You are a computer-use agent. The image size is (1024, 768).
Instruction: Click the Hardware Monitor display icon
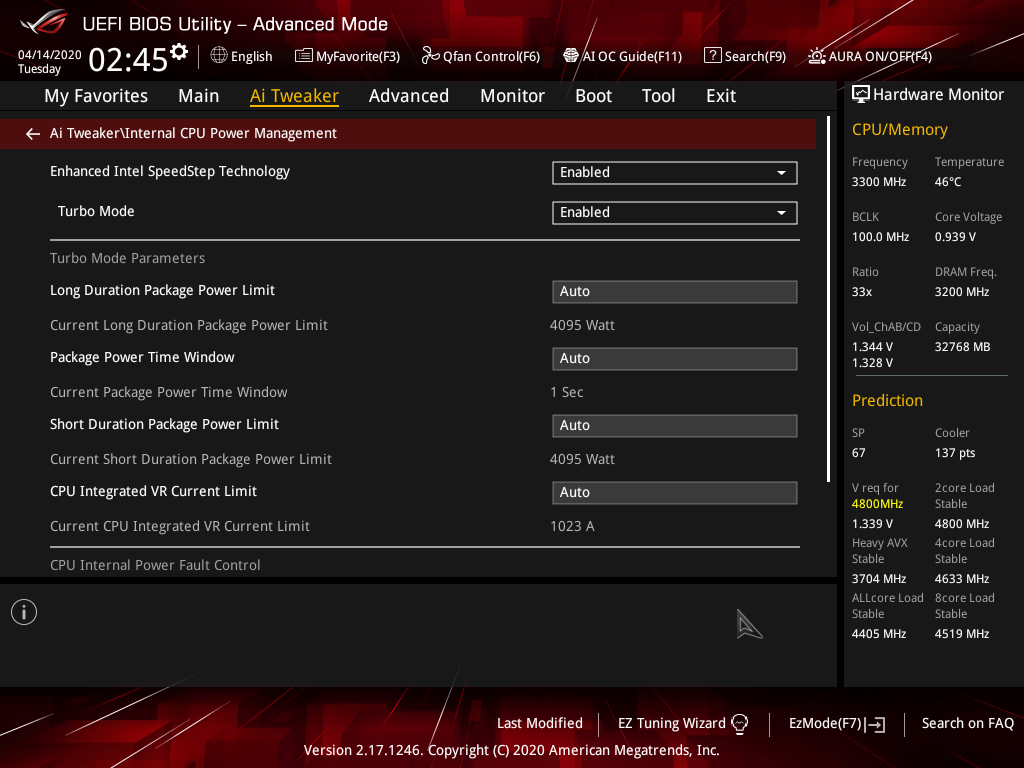tap(861, 95)
